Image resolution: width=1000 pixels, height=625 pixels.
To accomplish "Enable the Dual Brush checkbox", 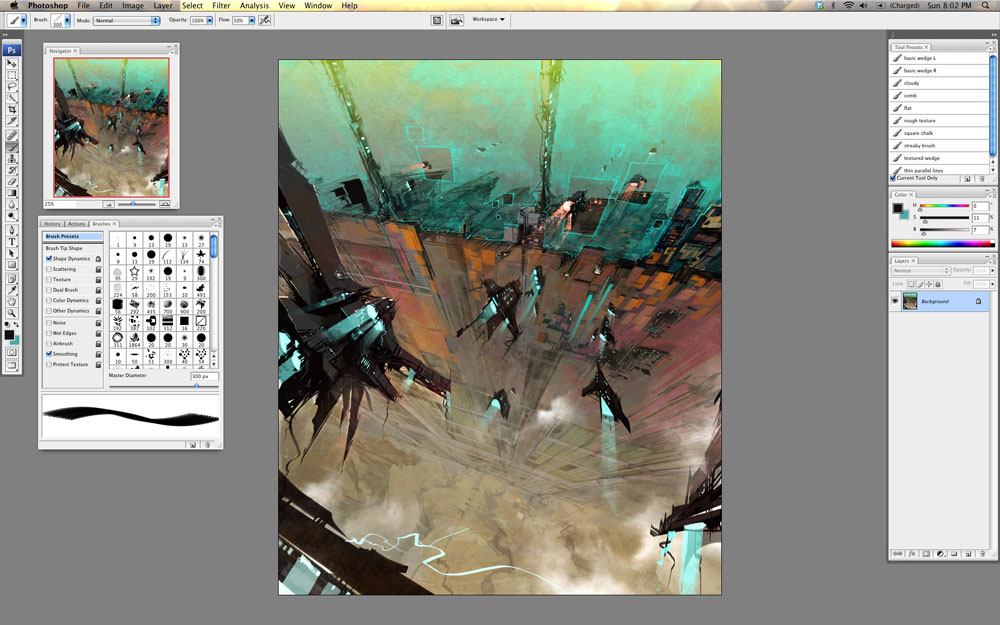I will [x=49, y=290].
